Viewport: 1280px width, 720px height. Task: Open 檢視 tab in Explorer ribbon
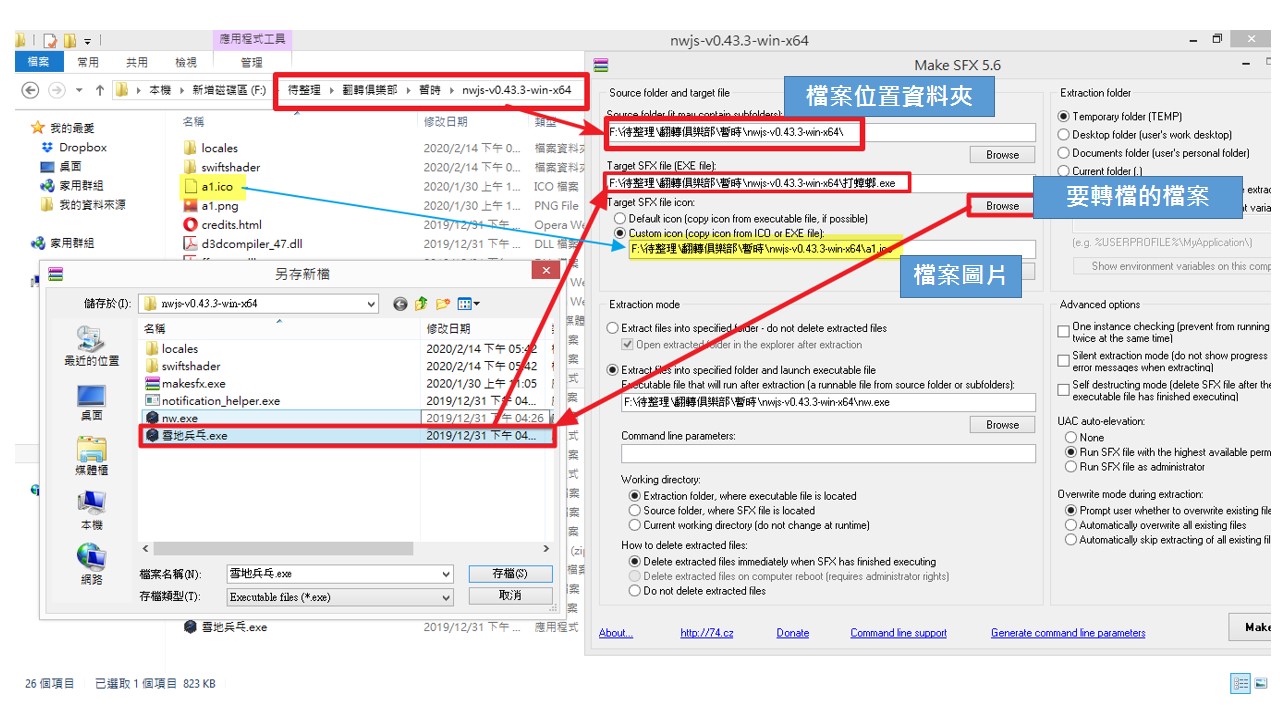click(186, 62)
